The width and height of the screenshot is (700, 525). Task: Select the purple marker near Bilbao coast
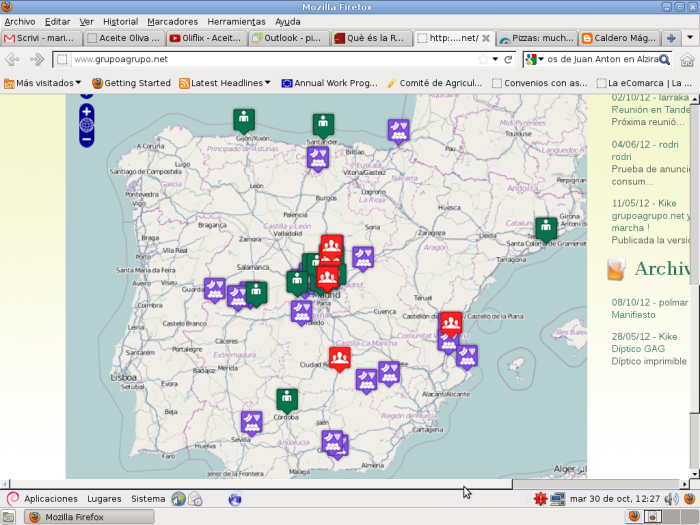[398, 131]
